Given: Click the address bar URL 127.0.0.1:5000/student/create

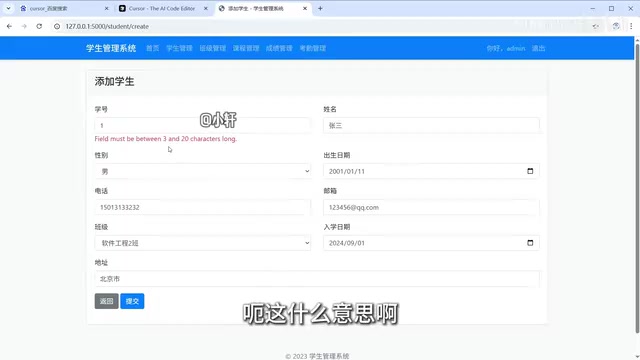Looking at the screenshot, I should point(107,26).
